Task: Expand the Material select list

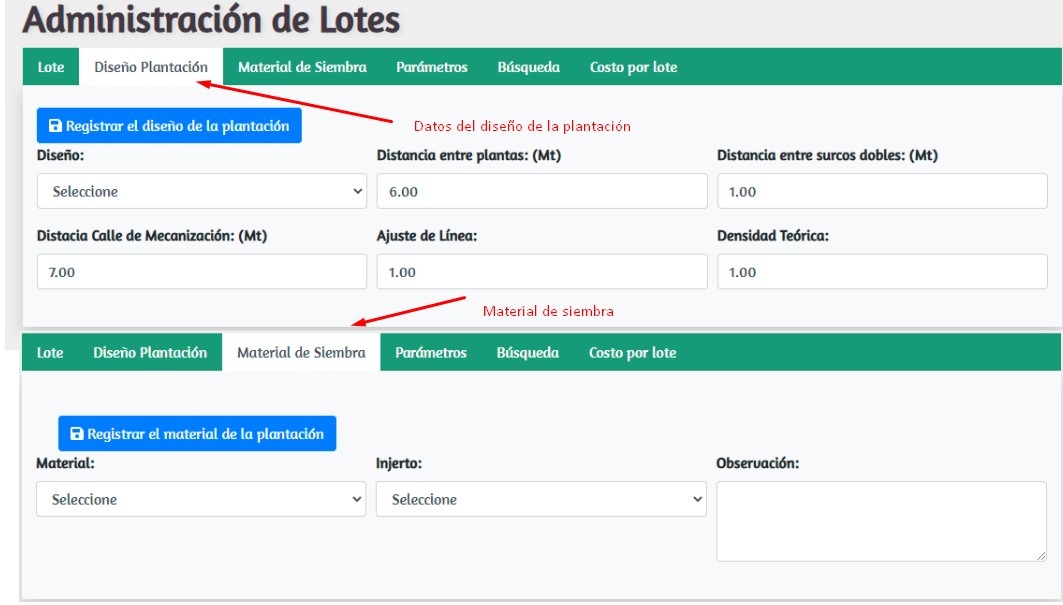Action: (x=201, y=499)
